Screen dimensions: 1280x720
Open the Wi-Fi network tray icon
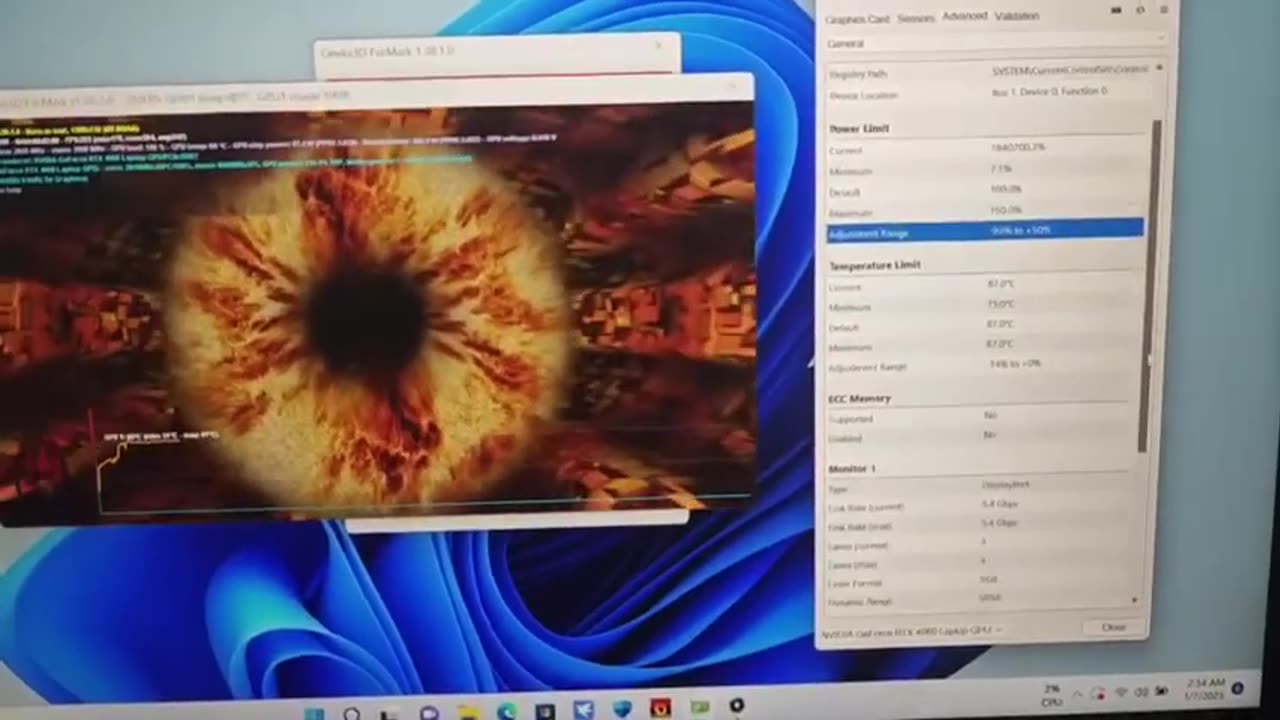coord(1121,692)
